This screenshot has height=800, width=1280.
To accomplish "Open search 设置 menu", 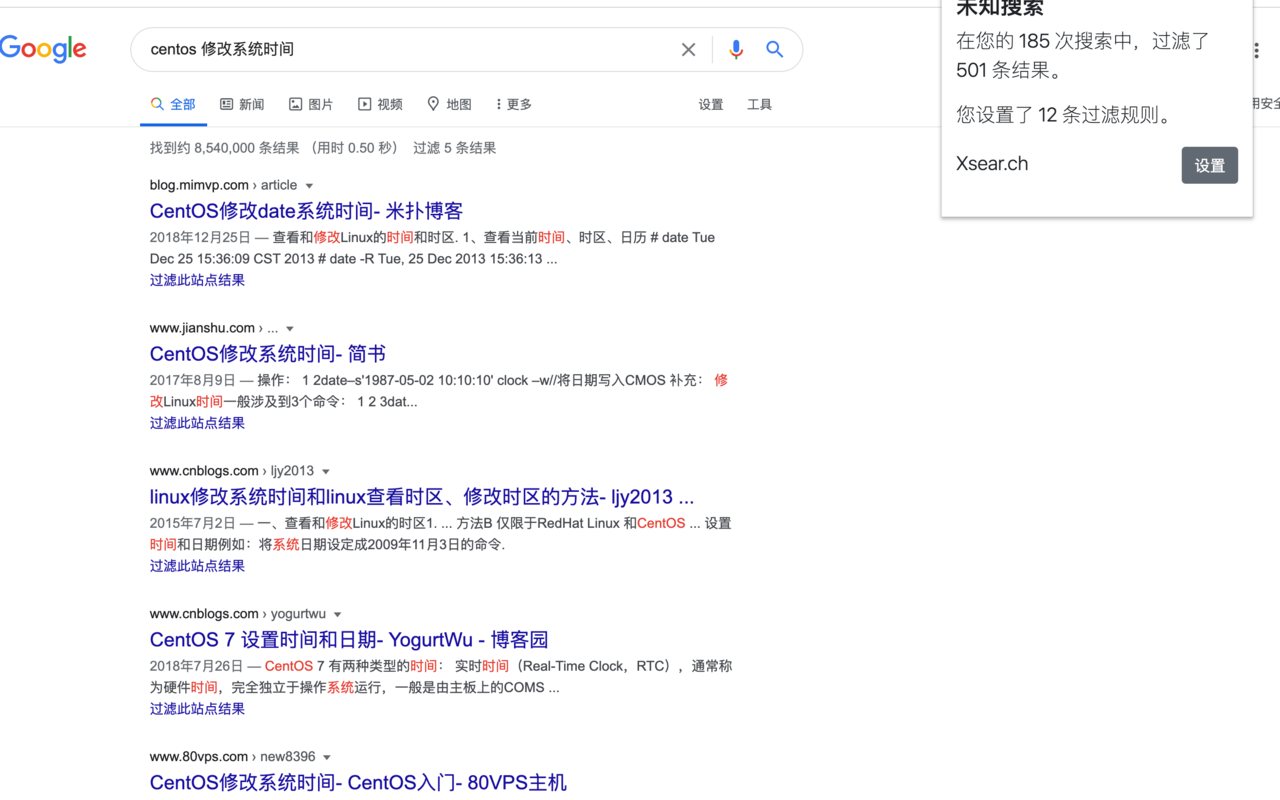I will (x=711, y=104).
